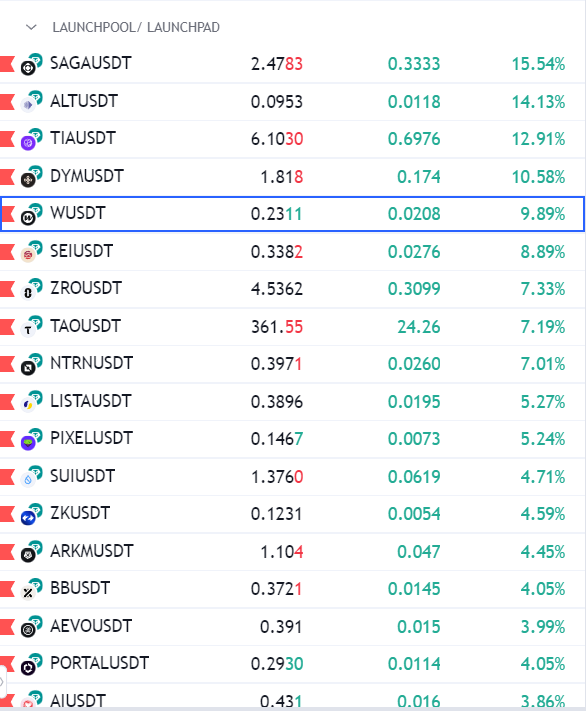Click the ZROUSDT price 4.5362
This screenshot has width=587, height=711.
click(277, 289)
